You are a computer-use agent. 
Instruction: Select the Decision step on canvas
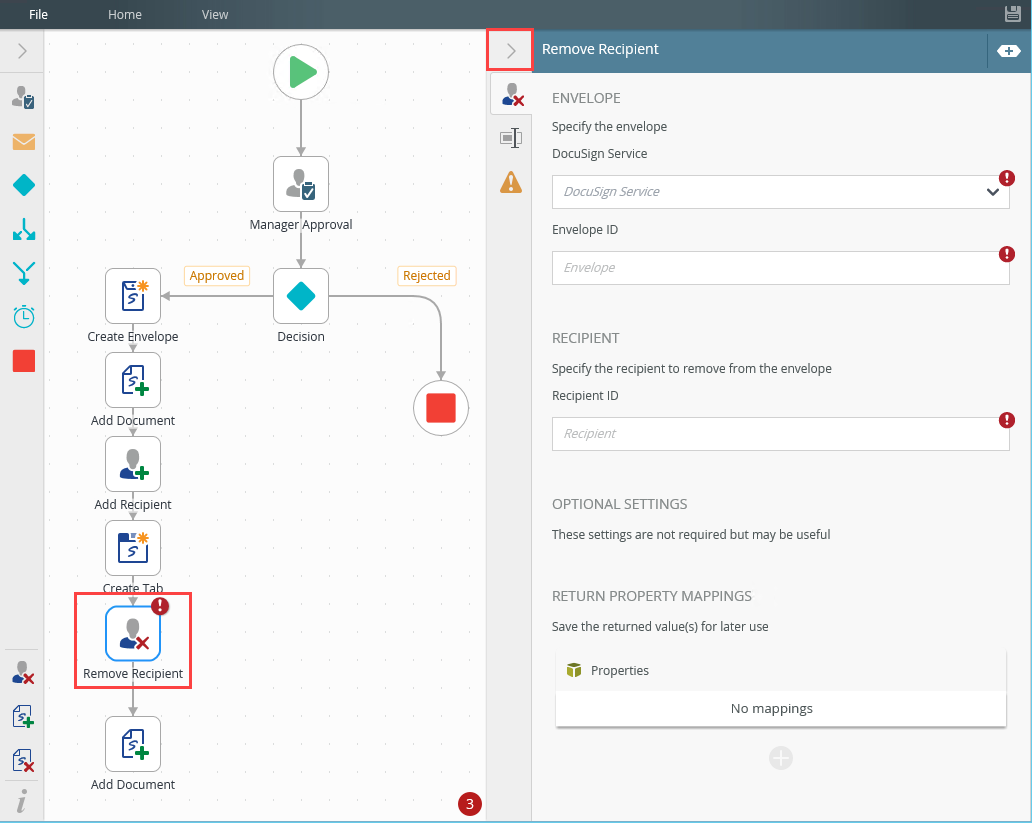click(x=301, y=296)
